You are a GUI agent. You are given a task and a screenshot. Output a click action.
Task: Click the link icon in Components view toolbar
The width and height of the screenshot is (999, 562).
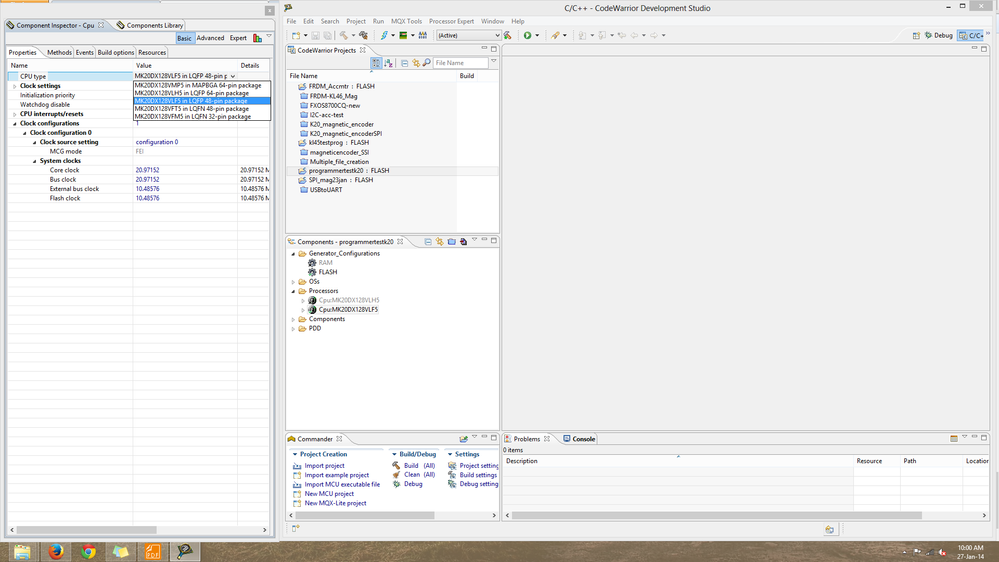[x=440, y=242]
